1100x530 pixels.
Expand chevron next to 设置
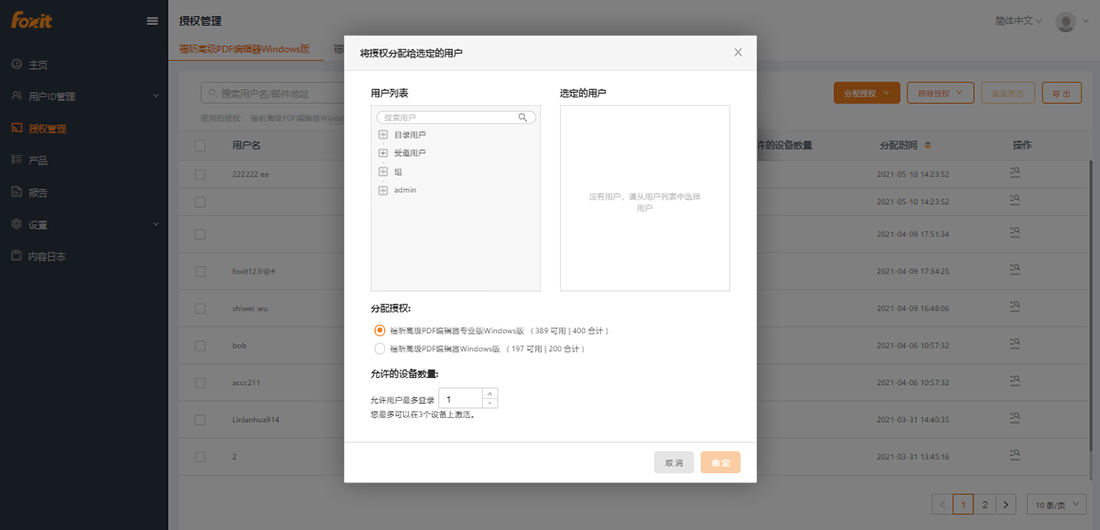click(x=156, y=225)
